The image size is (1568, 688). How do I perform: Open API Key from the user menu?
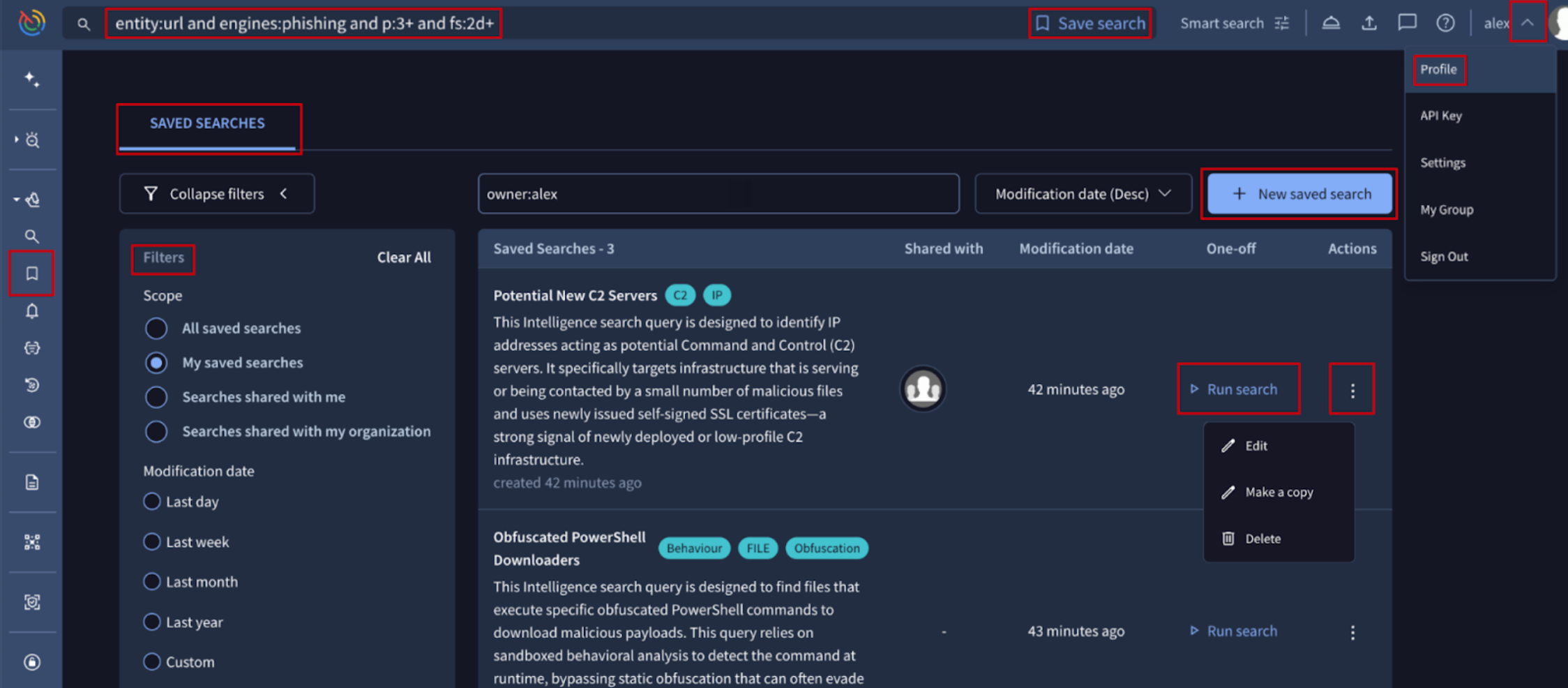(1441, 116)
